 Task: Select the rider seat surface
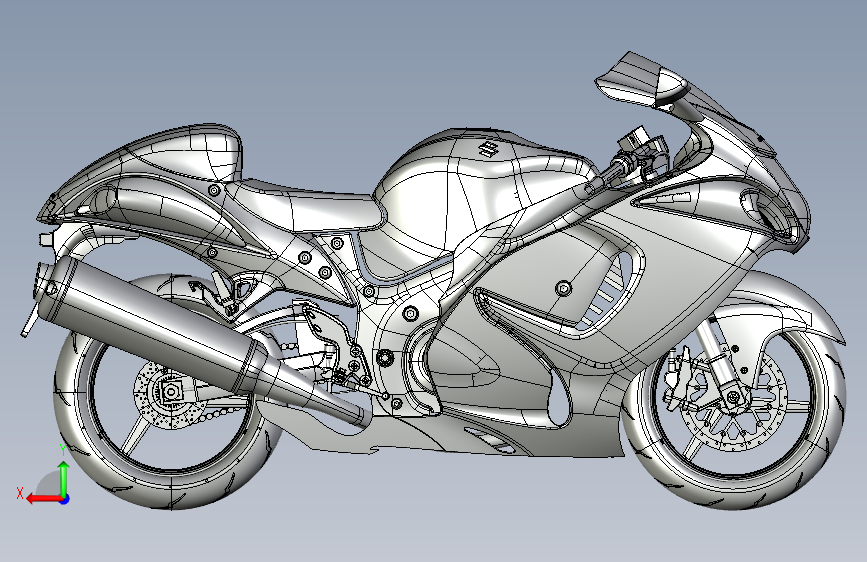tap(310, 206)
